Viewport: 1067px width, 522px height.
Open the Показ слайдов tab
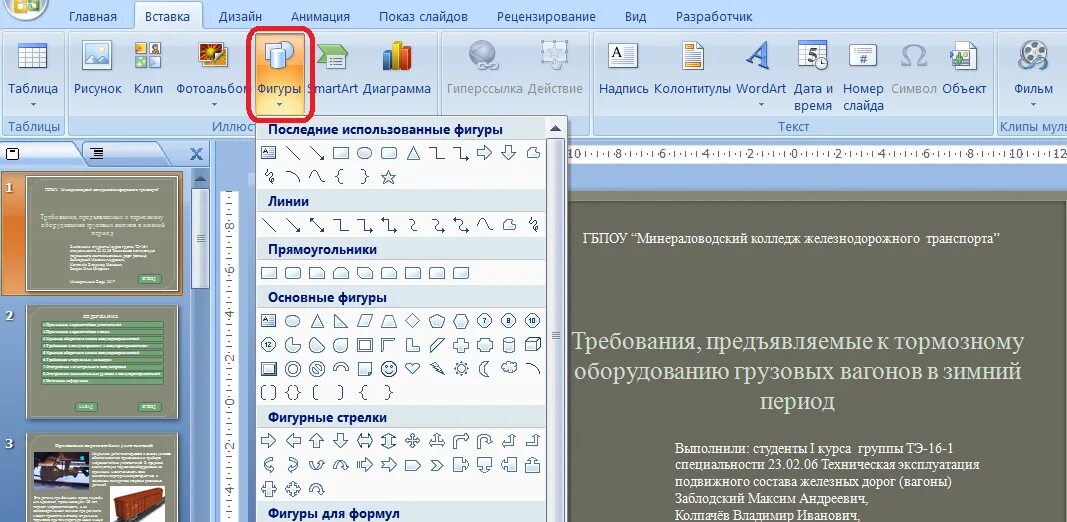(423, 16)
